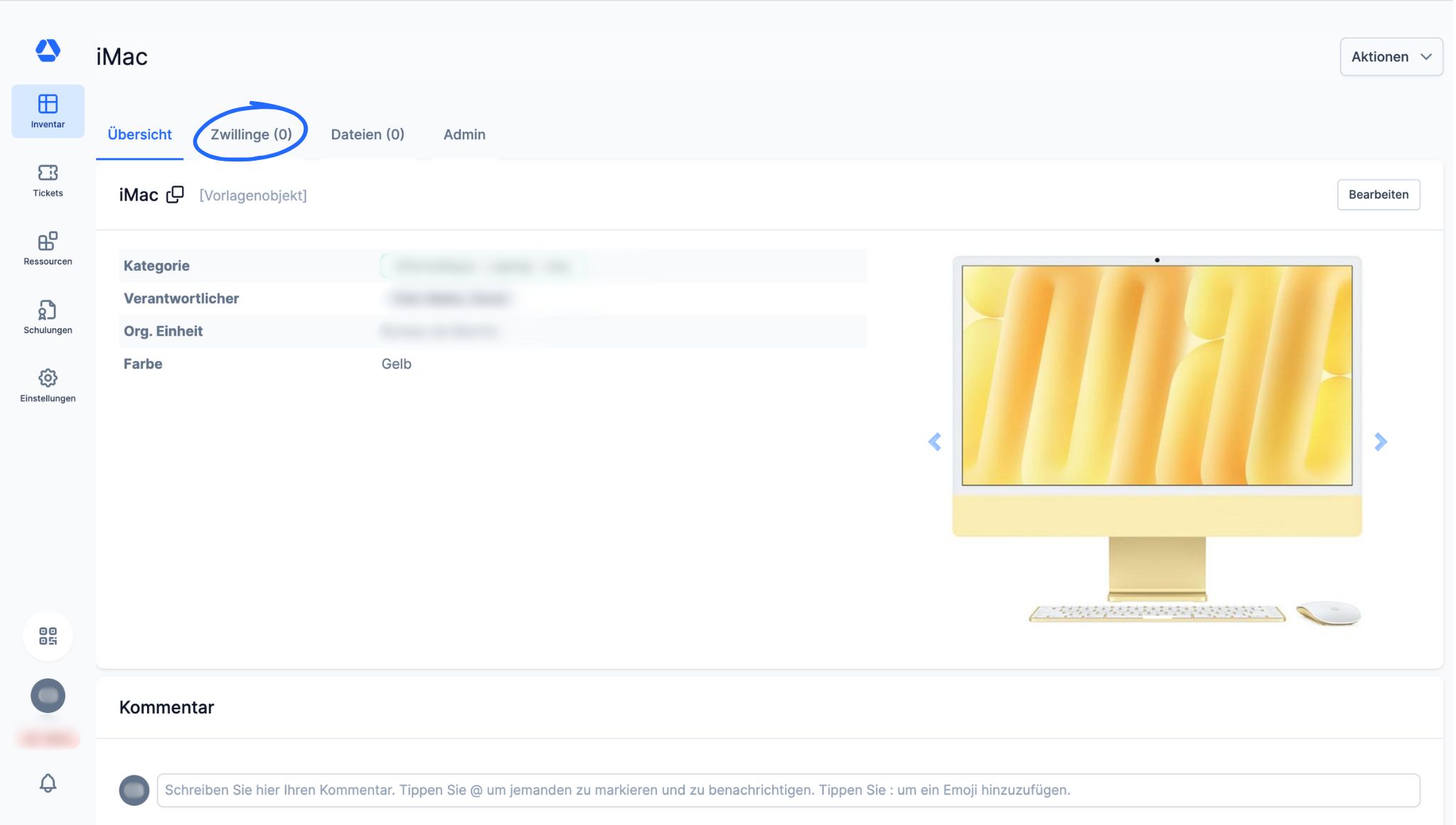This screenshot has height=825, width=1456.
Task: Open the Inventar section
Action: (x=48, y=111)
